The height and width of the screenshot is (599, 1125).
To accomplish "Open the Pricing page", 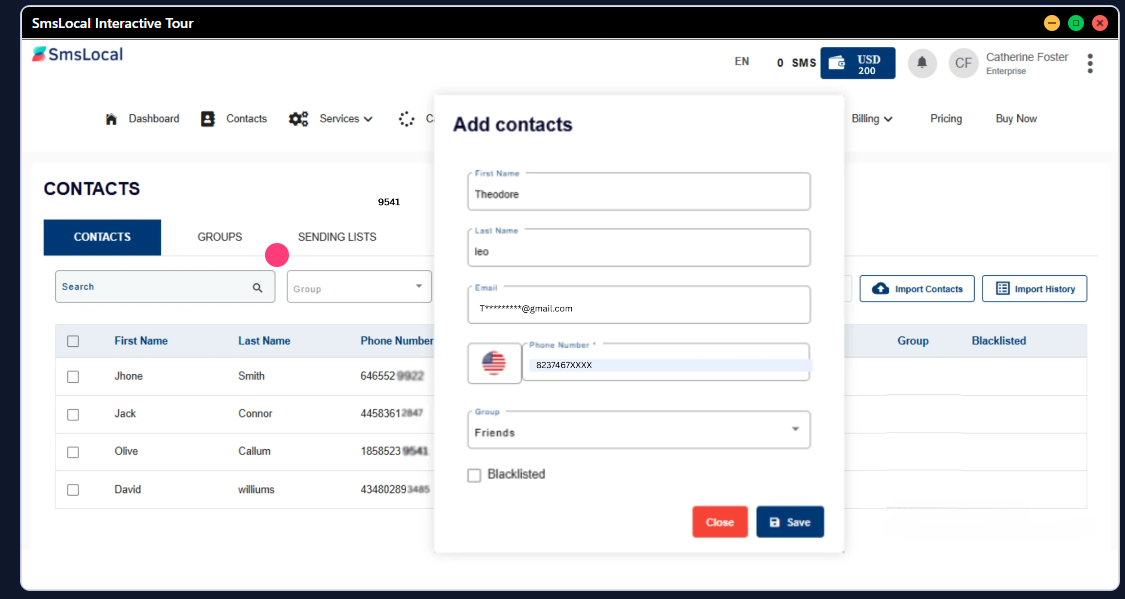I will [x=946, y=119].
